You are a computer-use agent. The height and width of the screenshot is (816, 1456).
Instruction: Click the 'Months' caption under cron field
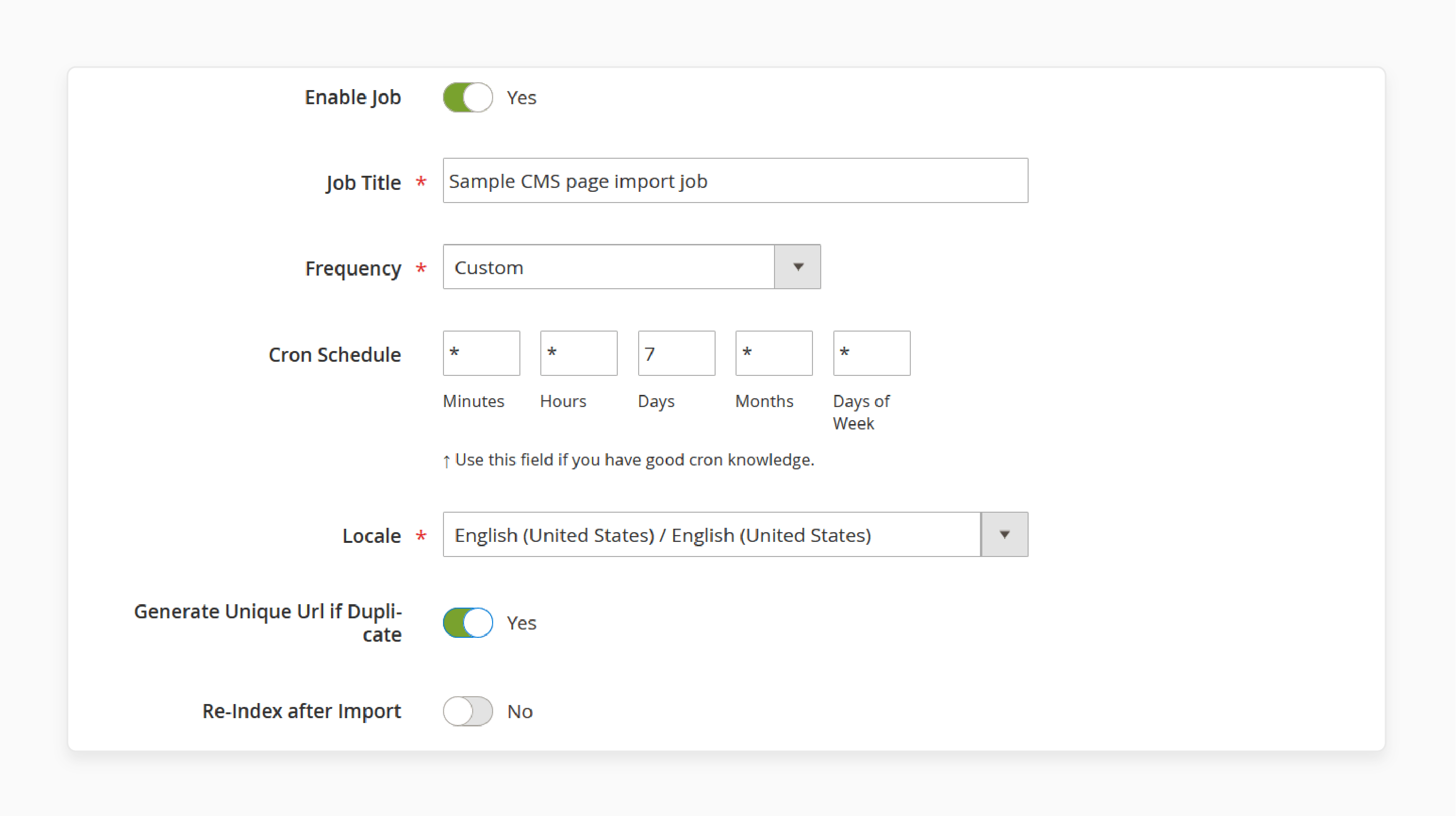764,401
